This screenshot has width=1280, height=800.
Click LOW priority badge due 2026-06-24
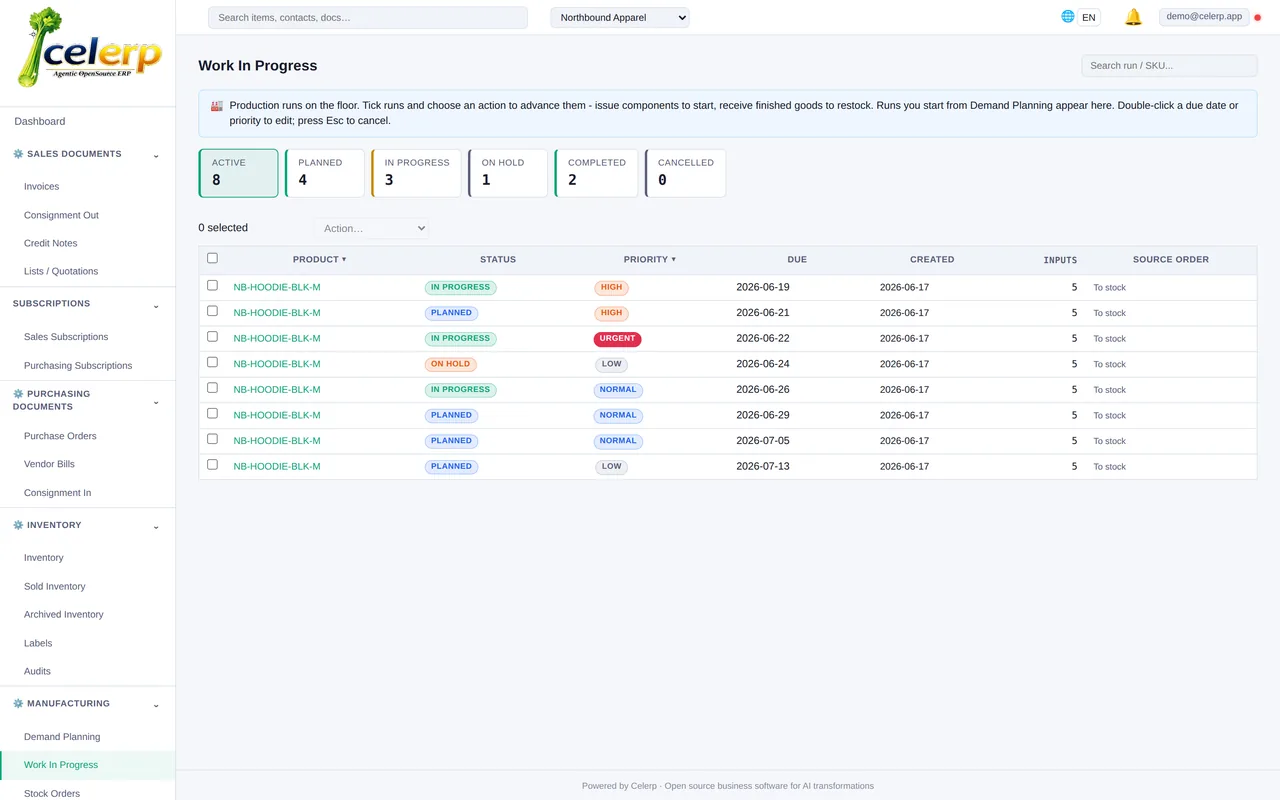tap(611, 364)
